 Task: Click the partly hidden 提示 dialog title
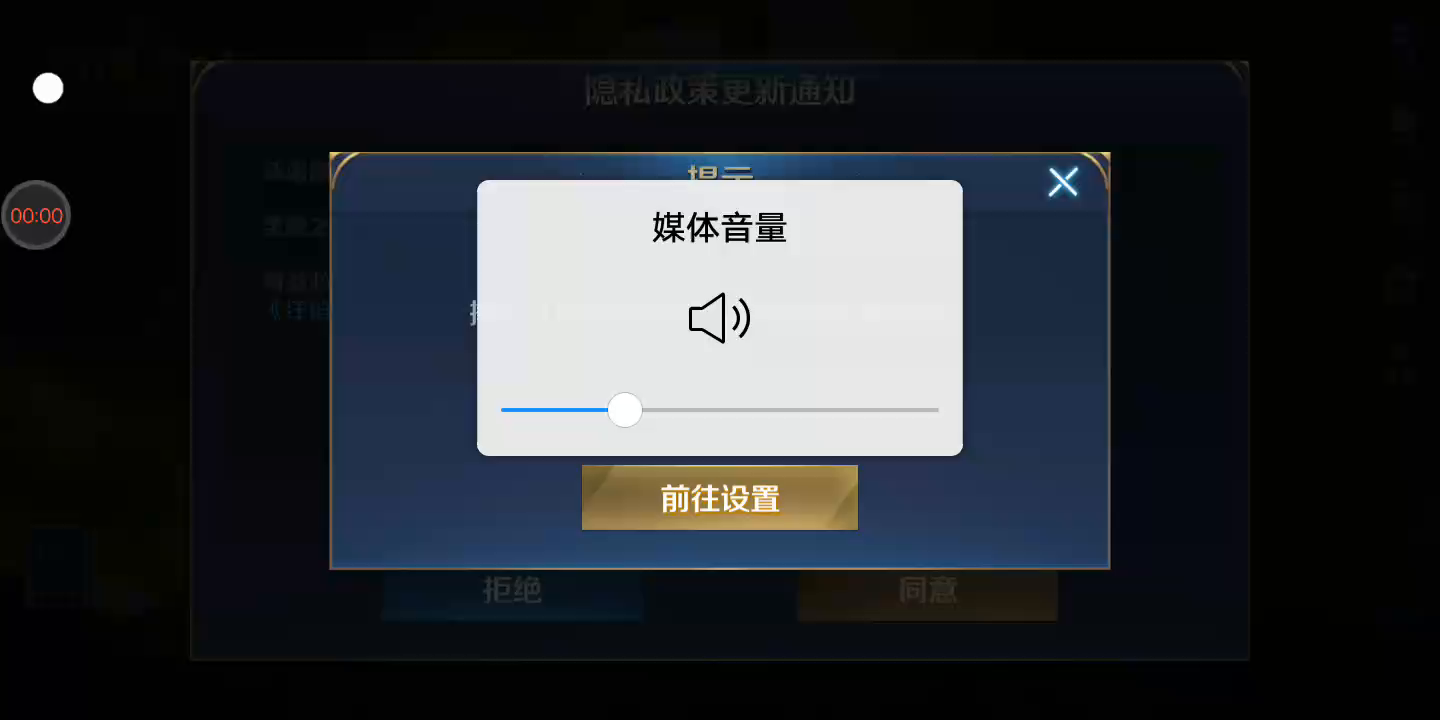pos(720,172)
